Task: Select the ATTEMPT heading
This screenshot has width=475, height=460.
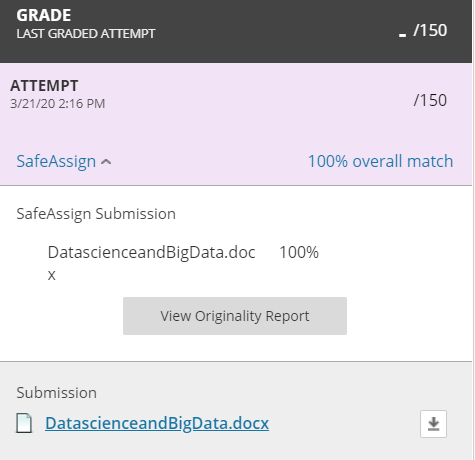Action: click(x=44, y=86)
